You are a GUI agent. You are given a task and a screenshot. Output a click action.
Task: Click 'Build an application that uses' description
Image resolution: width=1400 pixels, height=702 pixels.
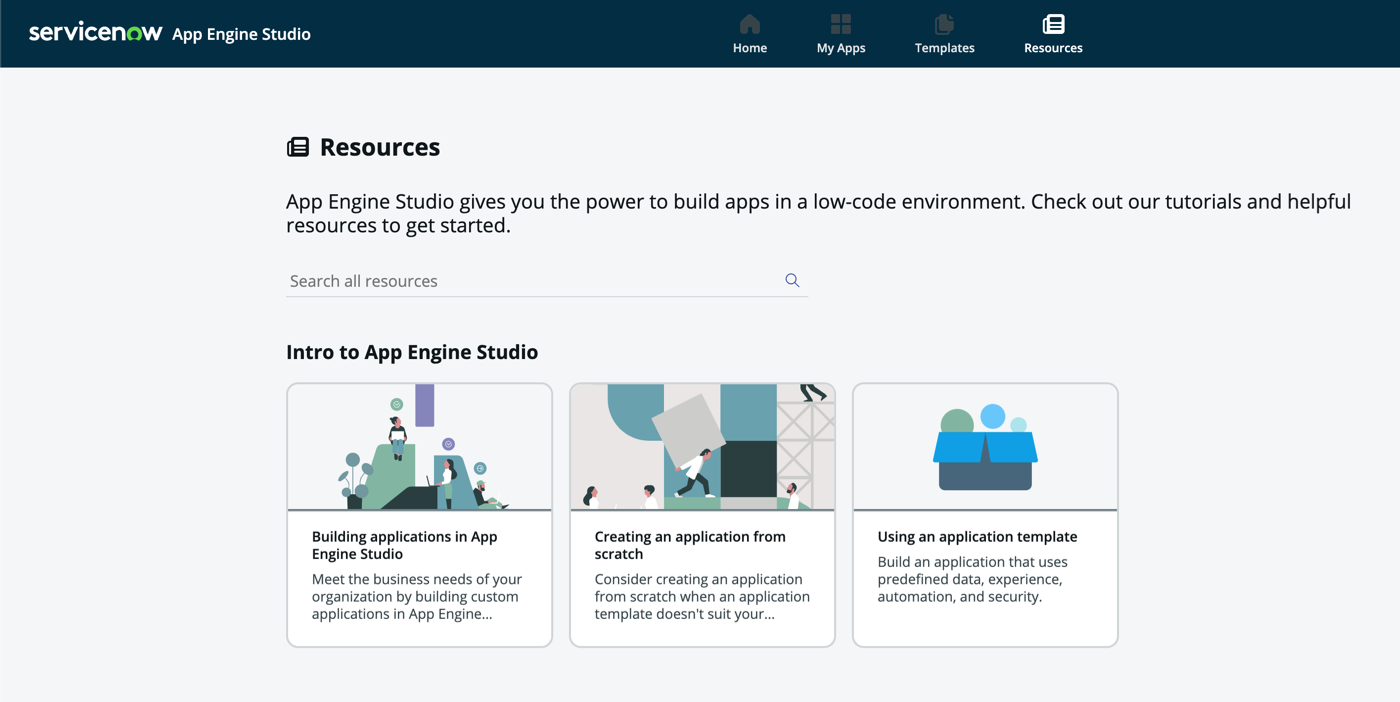click(x=972, y=579)
